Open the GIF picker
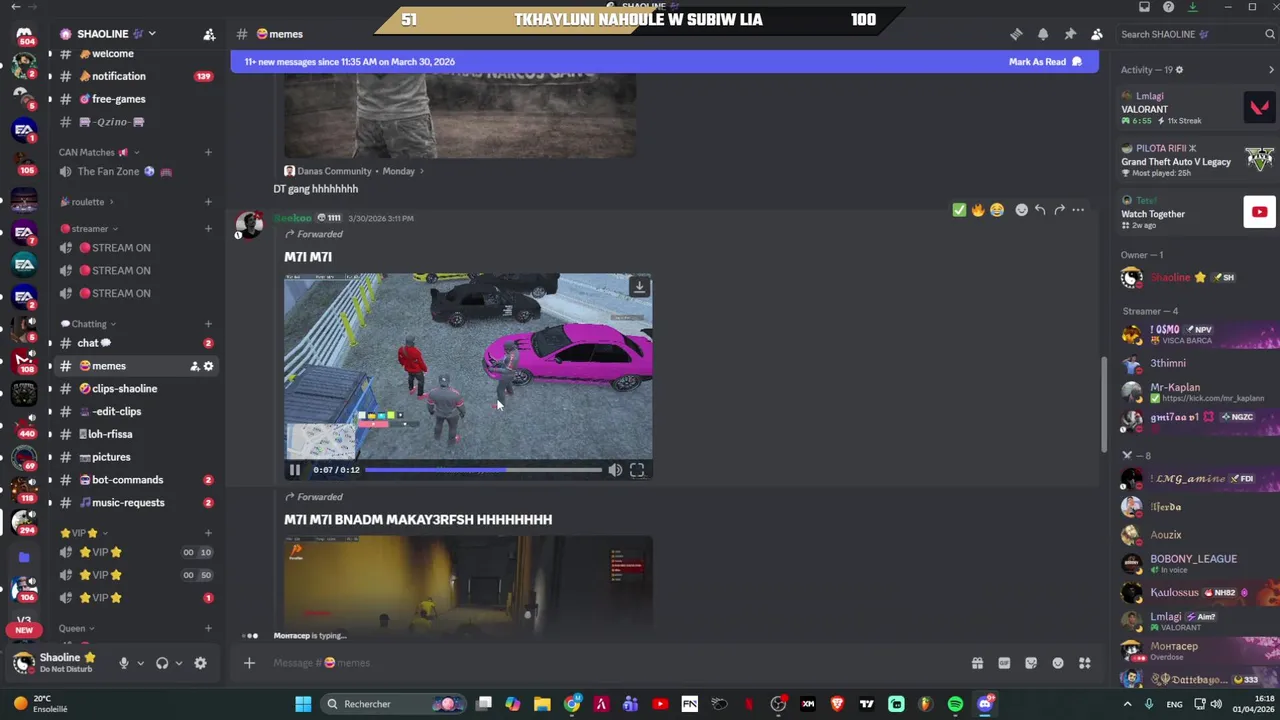1280x720 pixels. coord(1004,663)
